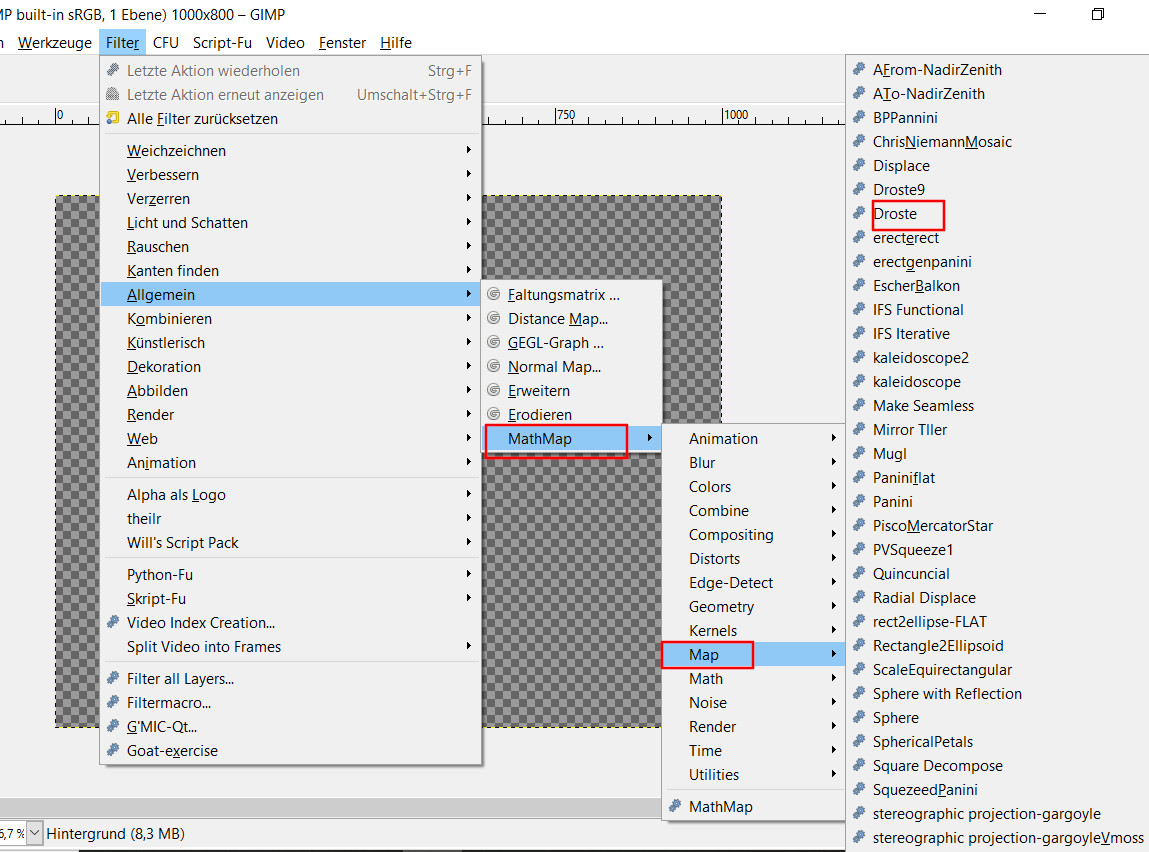Click the Erodieren filter entry
This screenshot has height=852, width=1149.
pyautogui.click(x=540, y=415)
